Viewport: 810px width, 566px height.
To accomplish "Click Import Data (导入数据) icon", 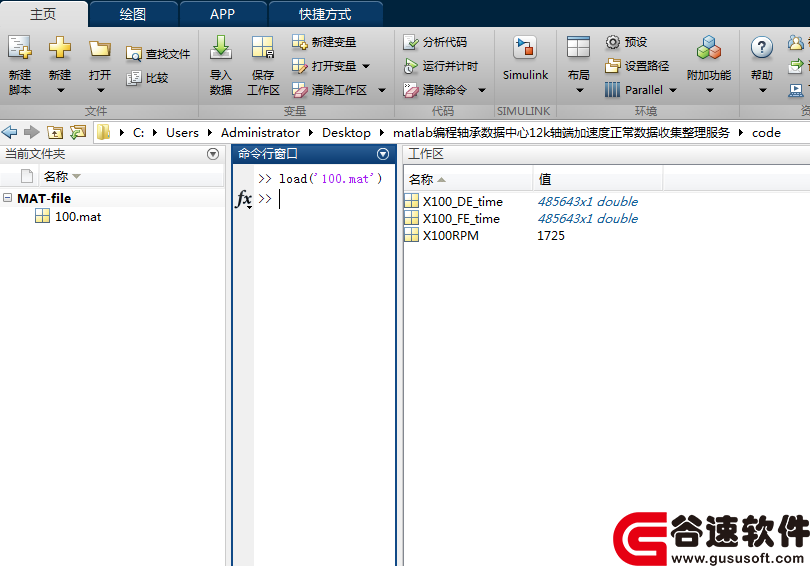I will 221,48.
